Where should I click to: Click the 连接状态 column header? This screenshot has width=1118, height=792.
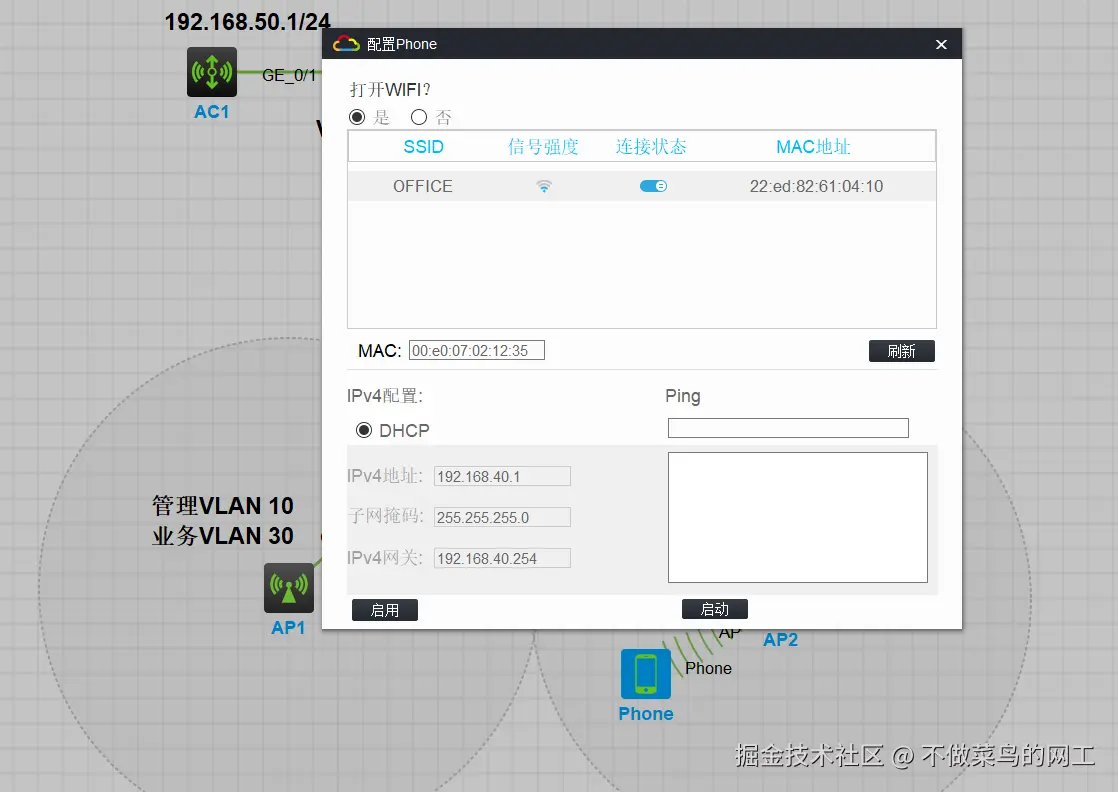coord(651,147)
